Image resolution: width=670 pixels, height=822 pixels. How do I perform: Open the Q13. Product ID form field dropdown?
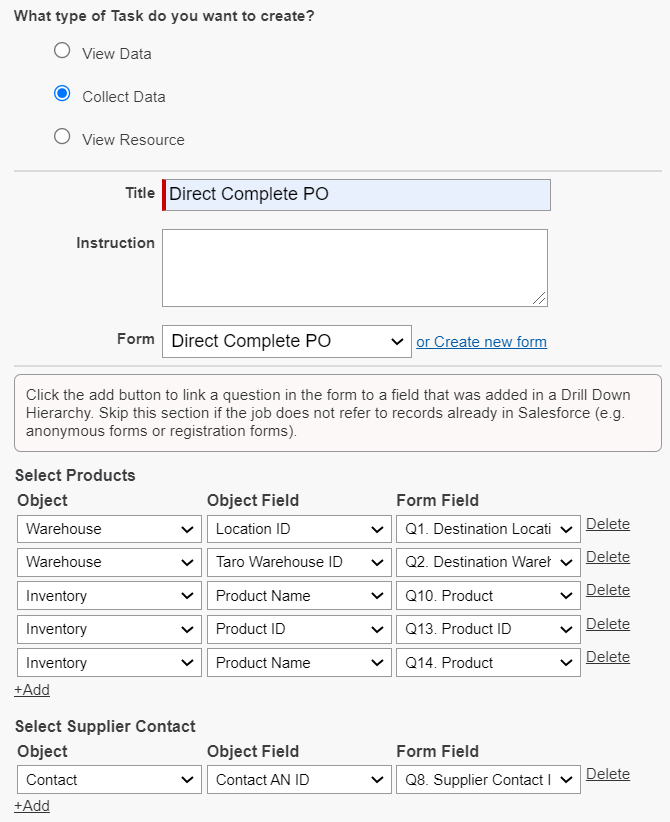(x=488, y=629)
